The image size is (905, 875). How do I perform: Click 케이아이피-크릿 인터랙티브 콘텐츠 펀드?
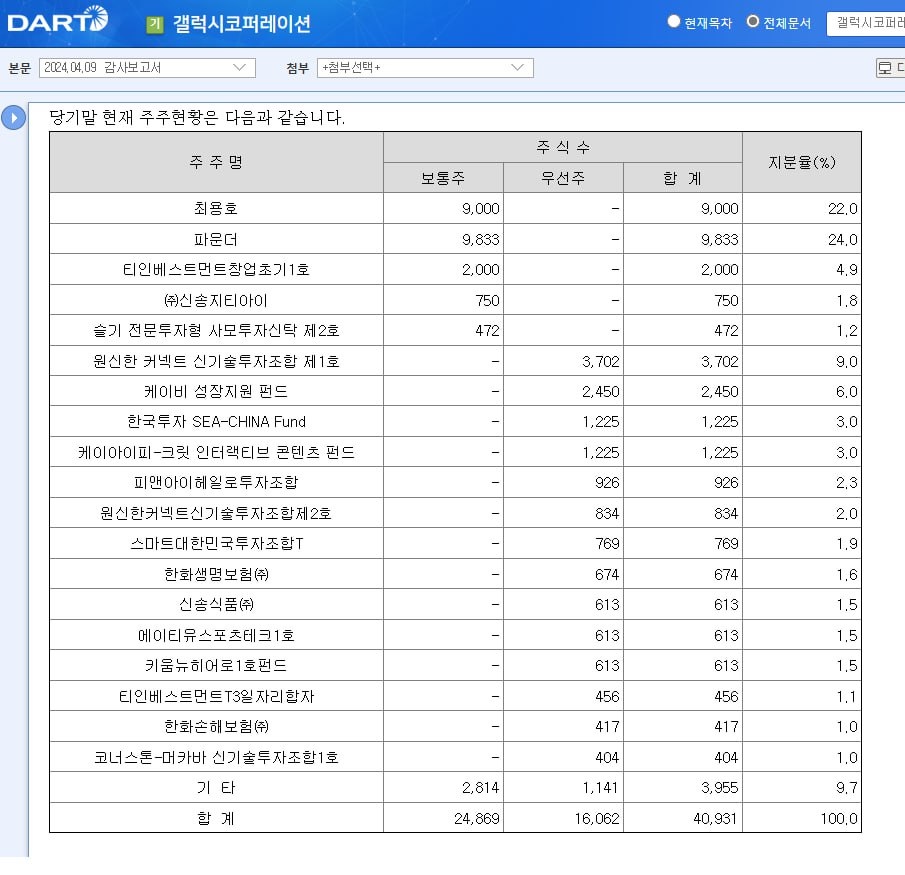tap(216, 452)
